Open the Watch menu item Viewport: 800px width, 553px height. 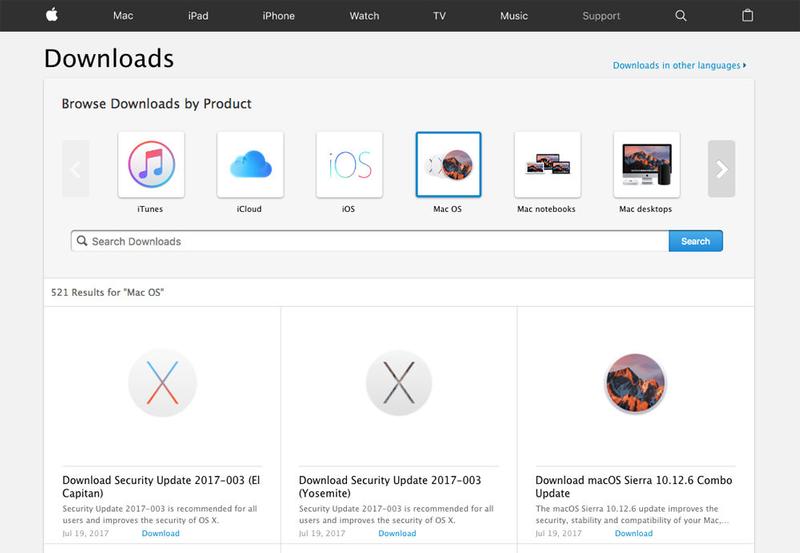[x=364, y=16]
